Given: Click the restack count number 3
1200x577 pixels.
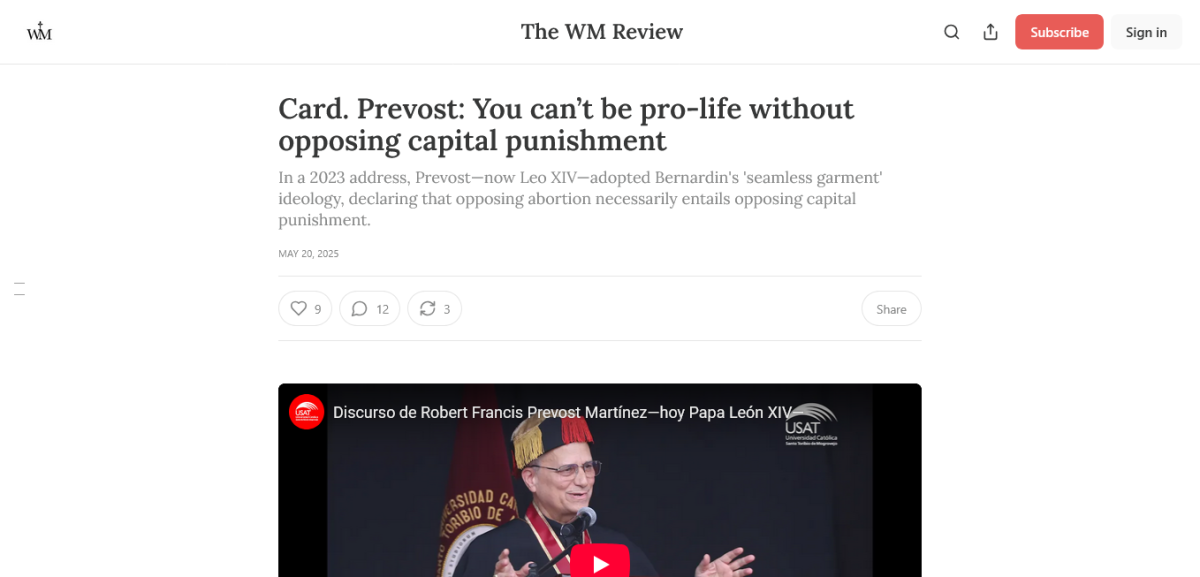Looking at the screenshot, I should point(447,309).
